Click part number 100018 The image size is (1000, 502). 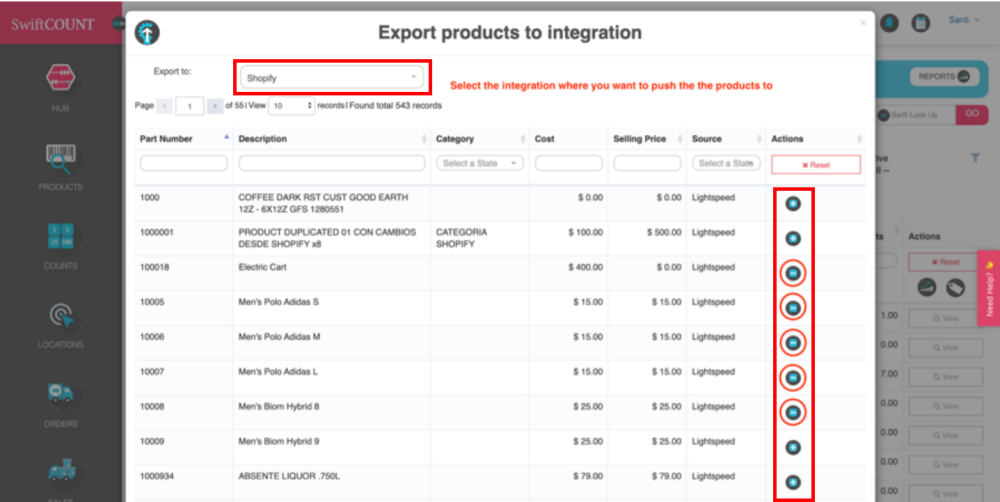pyautogui.click(x=155, y=267)
